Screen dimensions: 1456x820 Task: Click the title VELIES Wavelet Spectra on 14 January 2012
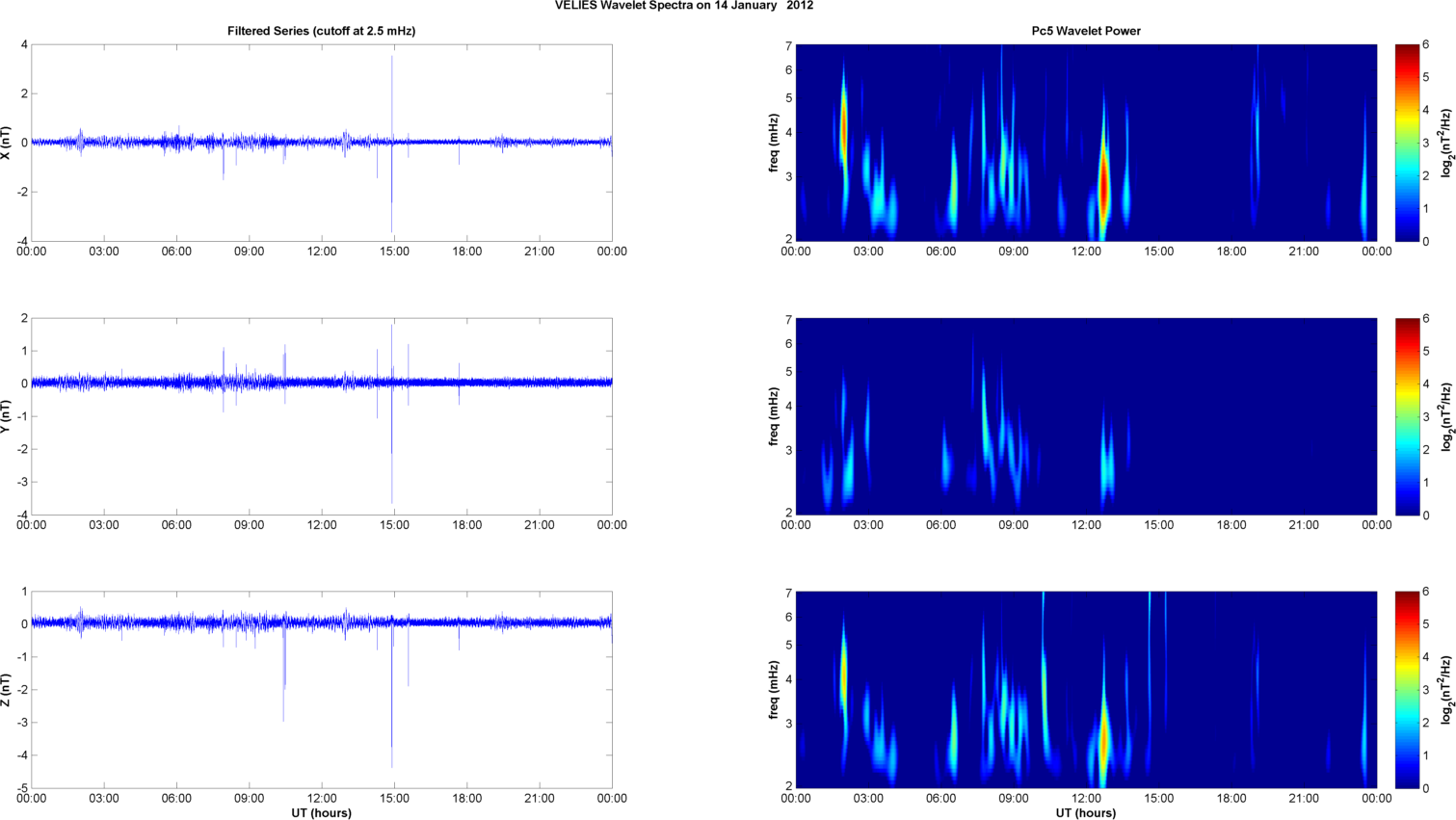point(684,6)
